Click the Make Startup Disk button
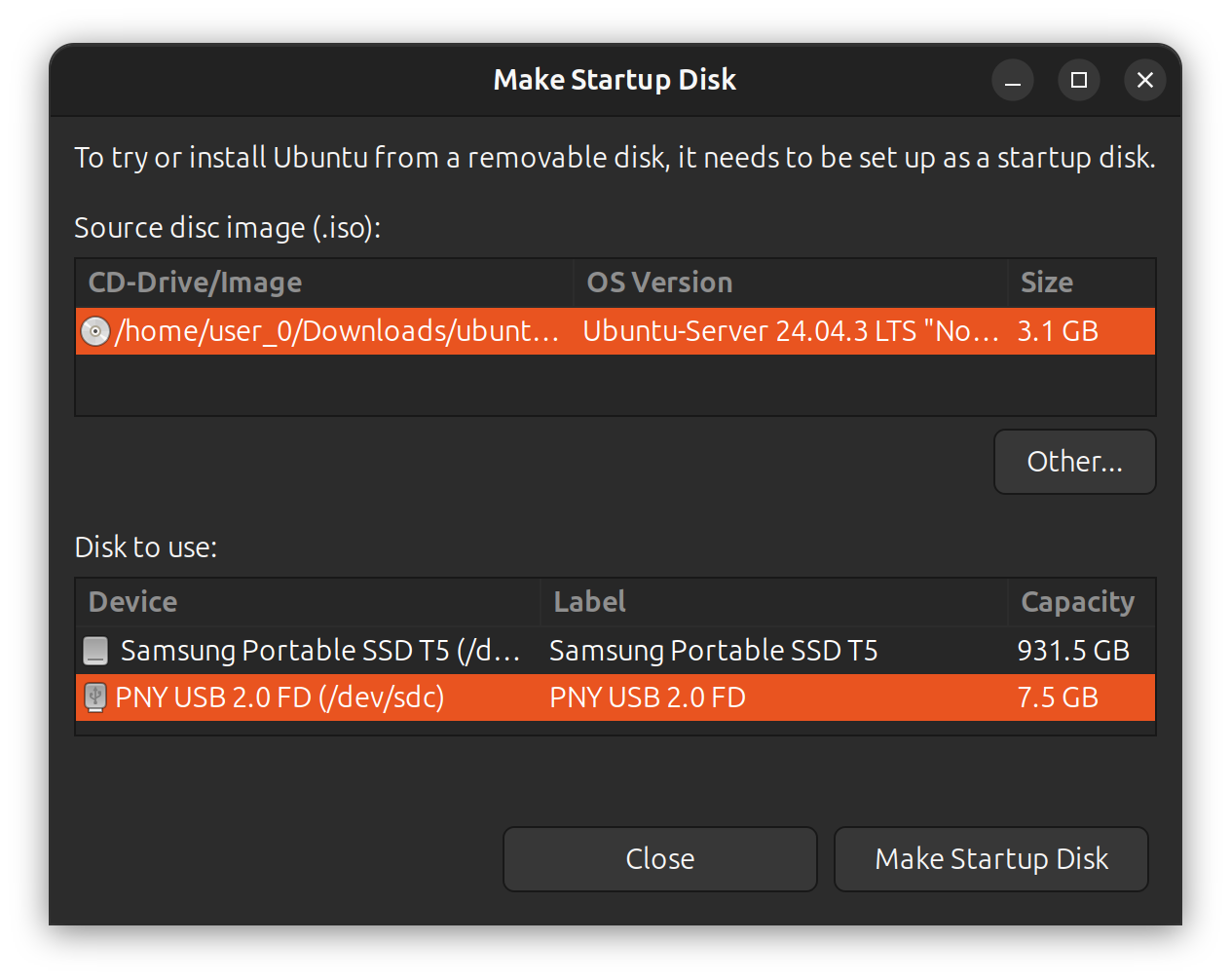1231x980 pixels. pyautogui.click(x=990, y=859)
